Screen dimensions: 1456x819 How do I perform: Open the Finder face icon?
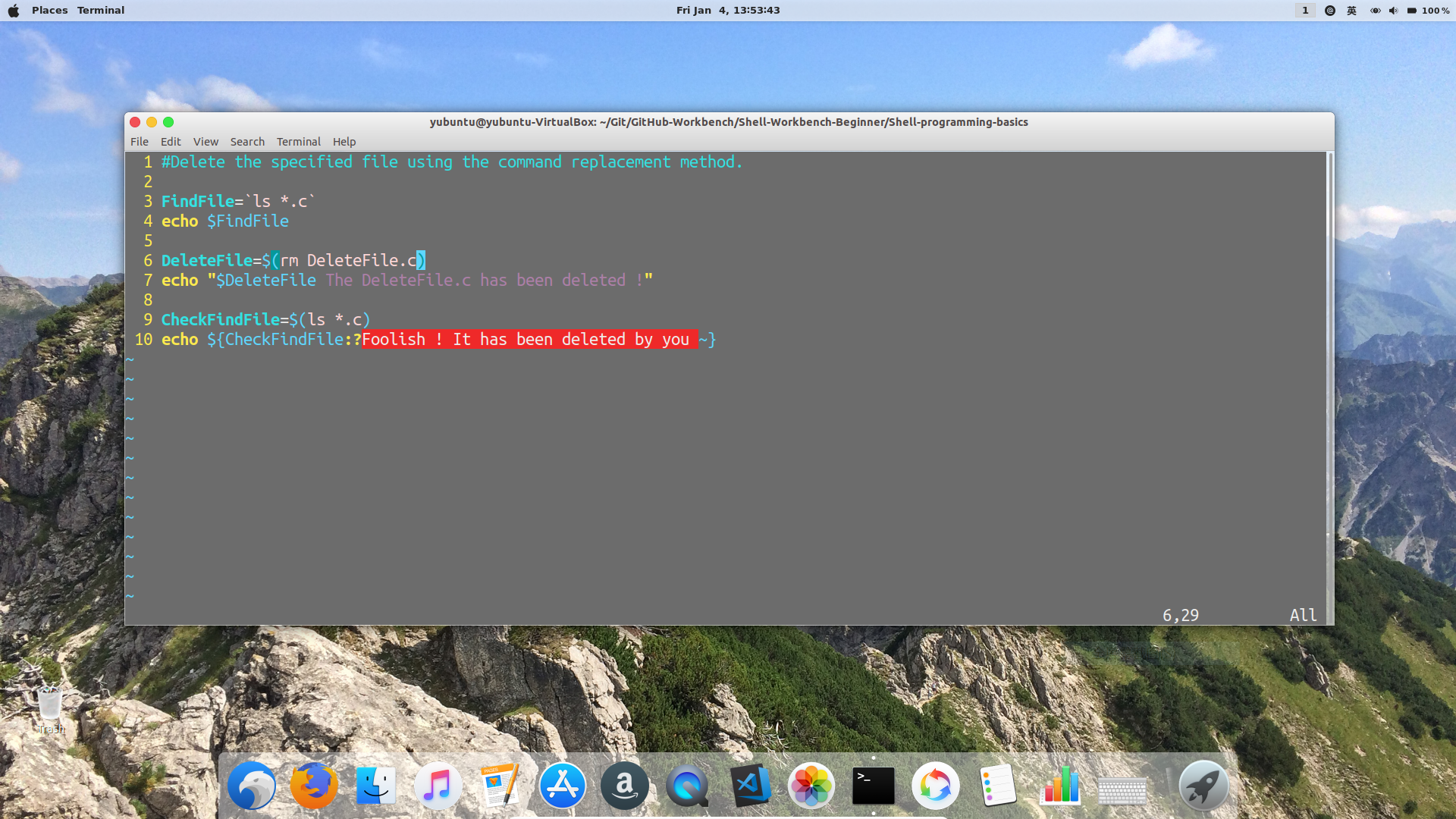376,786
